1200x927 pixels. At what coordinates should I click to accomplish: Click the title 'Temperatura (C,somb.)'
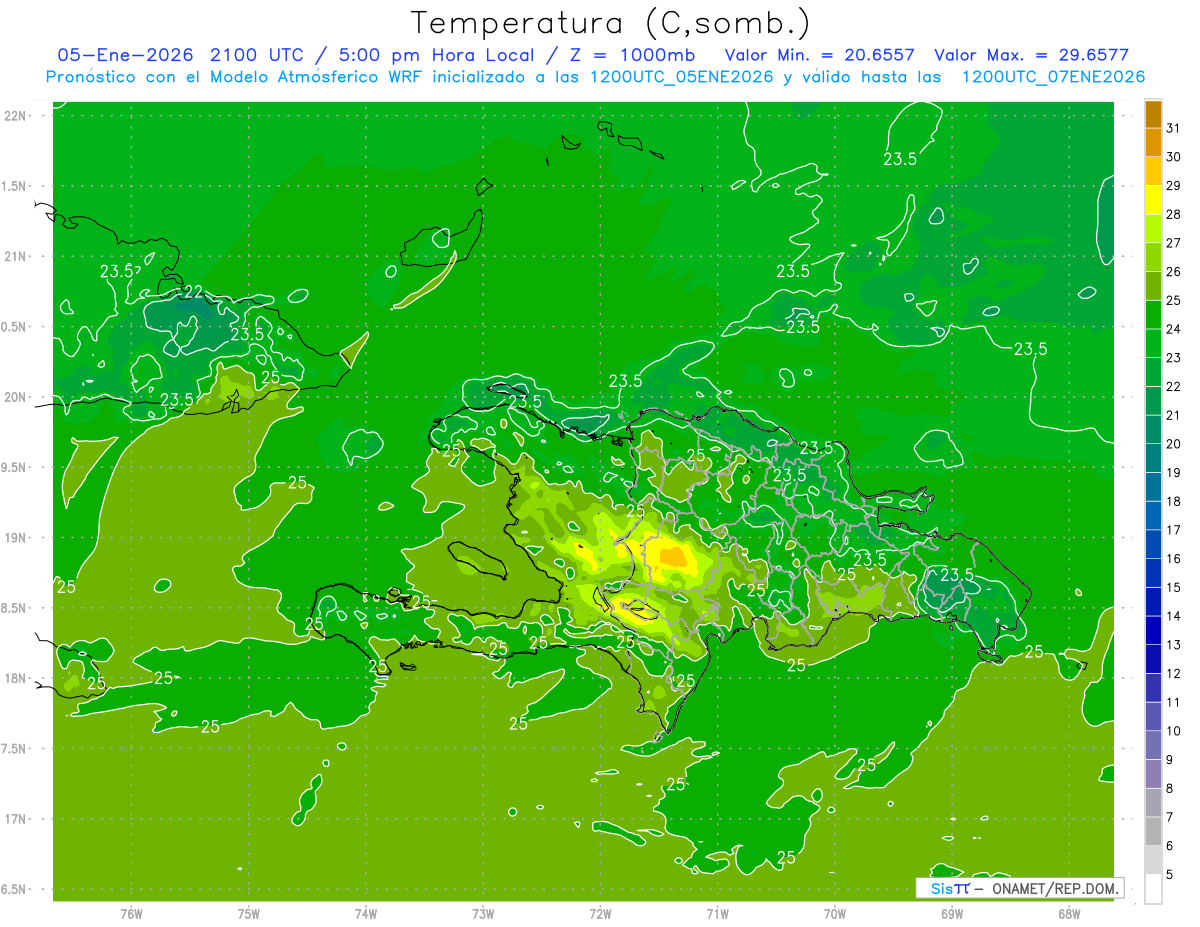pyautogui.click(x=611, y=22)
